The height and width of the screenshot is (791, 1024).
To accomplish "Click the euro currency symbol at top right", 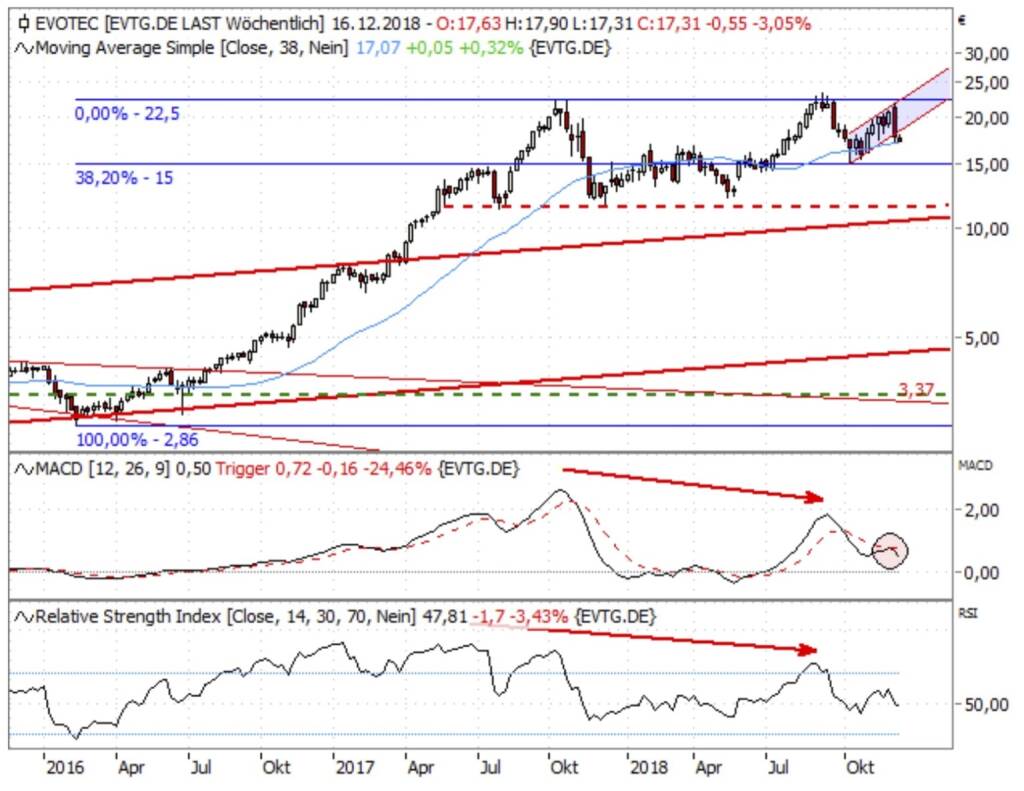I will 962,20.
